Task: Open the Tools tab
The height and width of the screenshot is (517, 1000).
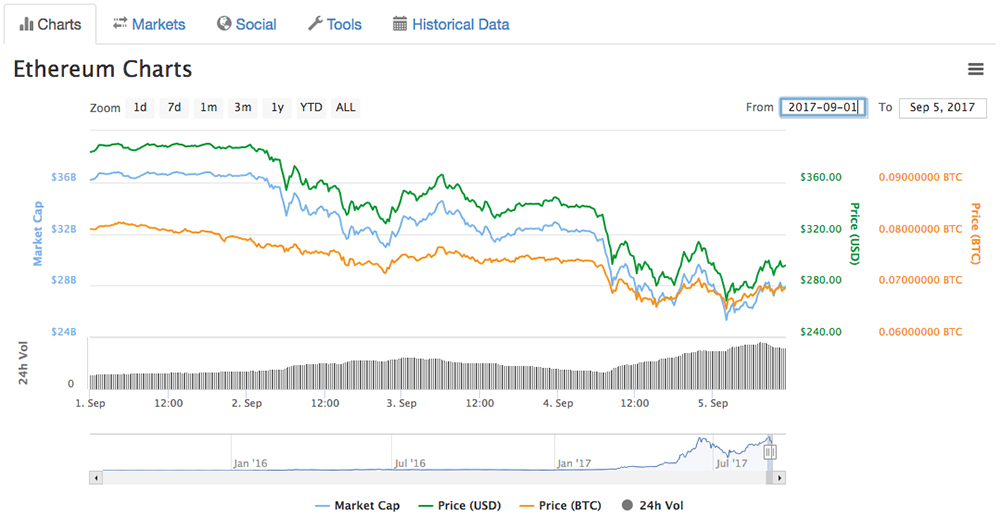Action: (x=335, y=24)
